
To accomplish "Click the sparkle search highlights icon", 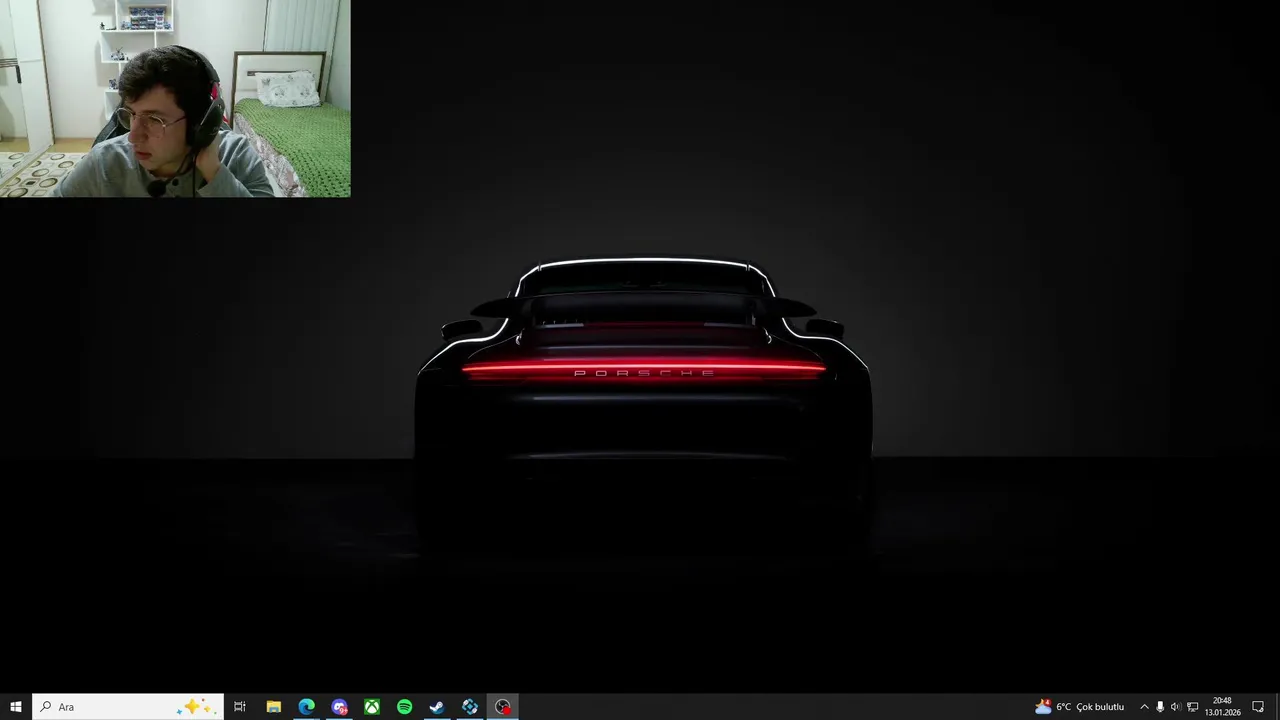I will click(x=195, y=707).
